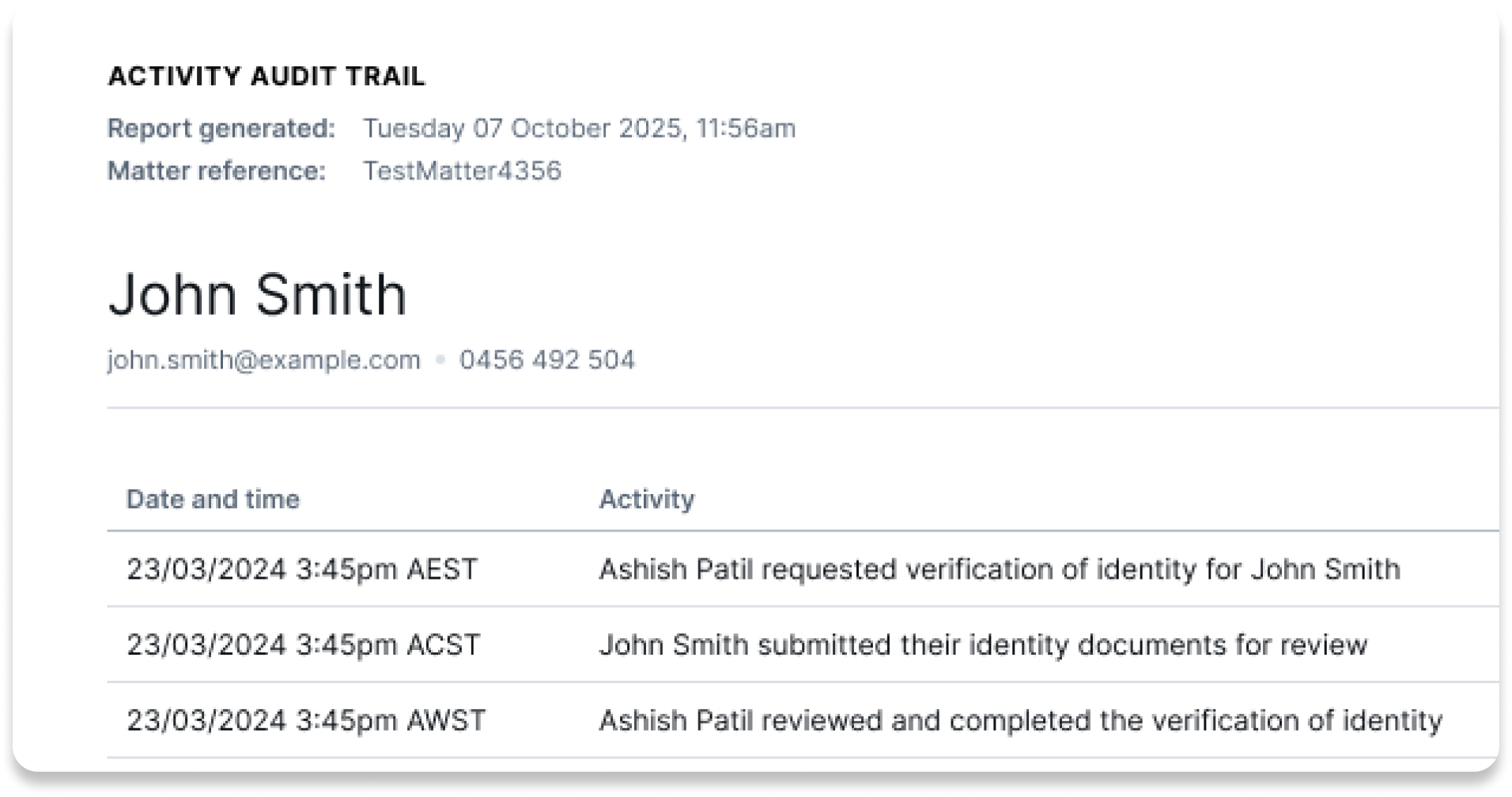Click the Report generated label

[x=221, y=128]
